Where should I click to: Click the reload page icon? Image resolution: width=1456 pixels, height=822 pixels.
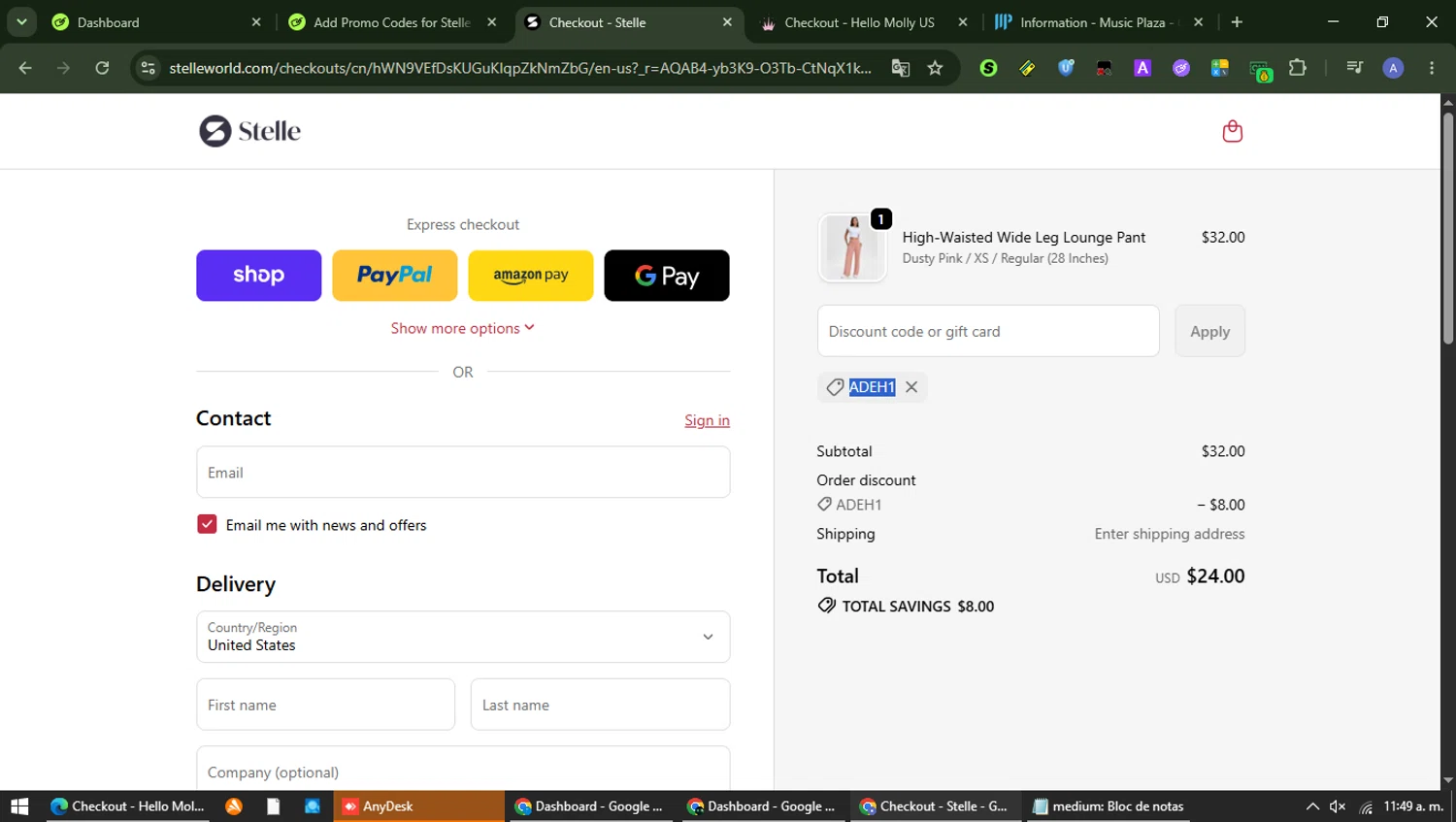(102, 68)
